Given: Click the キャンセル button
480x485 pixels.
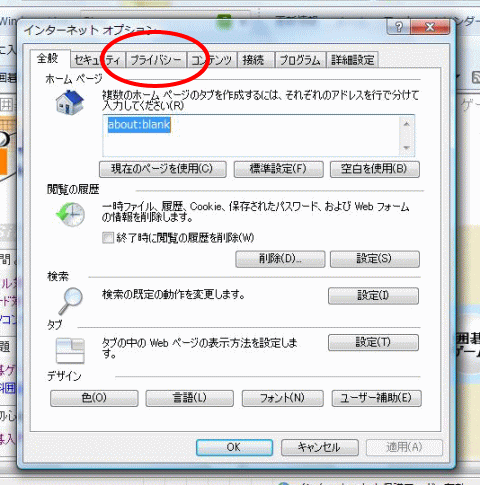Looking at the screenshot, I should 320,447.
